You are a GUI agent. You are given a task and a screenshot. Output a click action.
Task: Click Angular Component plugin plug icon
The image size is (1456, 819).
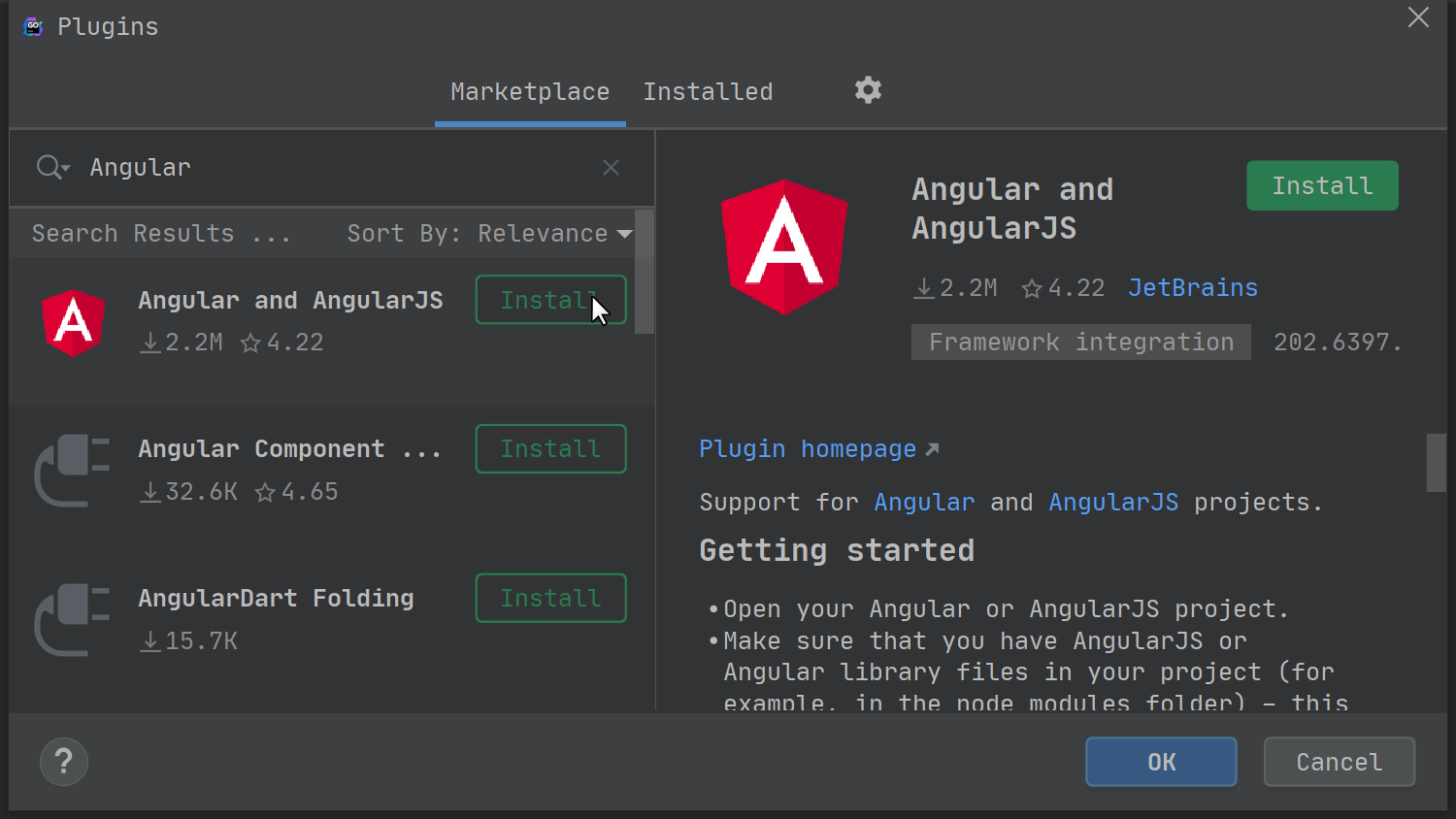click(x=73, y=471)
